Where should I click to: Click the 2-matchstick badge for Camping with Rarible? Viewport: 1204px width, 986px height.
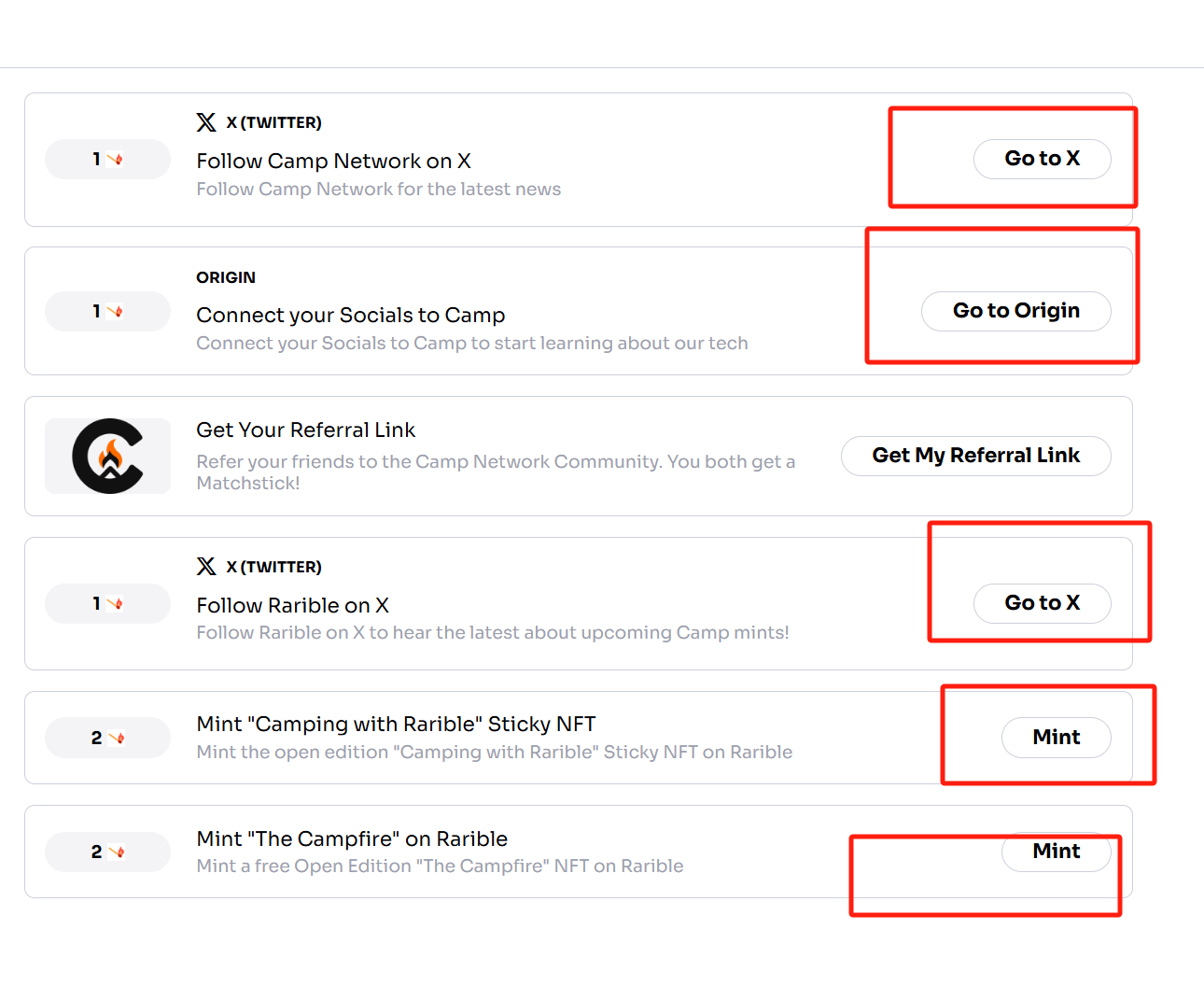(x=108, y=738)
